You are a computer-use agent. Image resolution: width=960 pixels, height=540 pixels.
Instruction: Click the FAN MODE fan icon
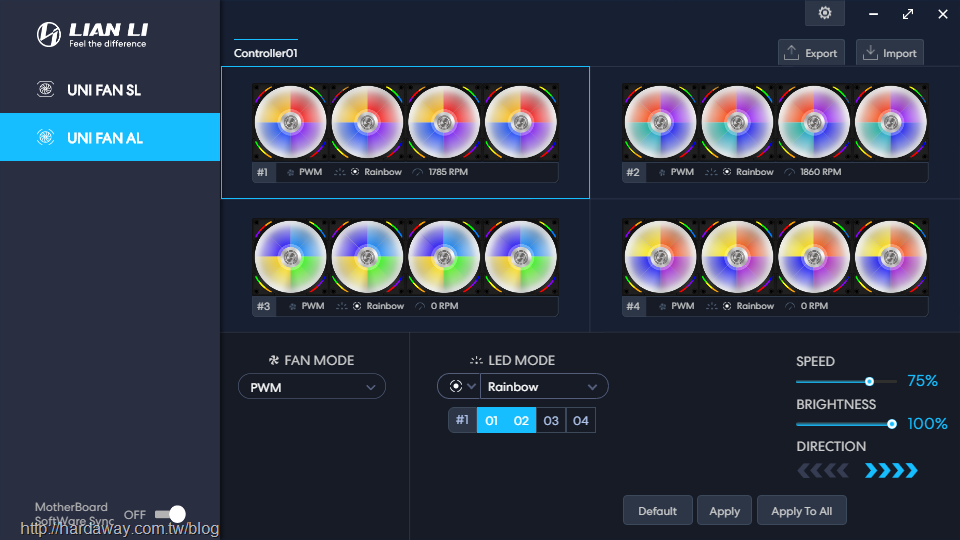[274, 360]
